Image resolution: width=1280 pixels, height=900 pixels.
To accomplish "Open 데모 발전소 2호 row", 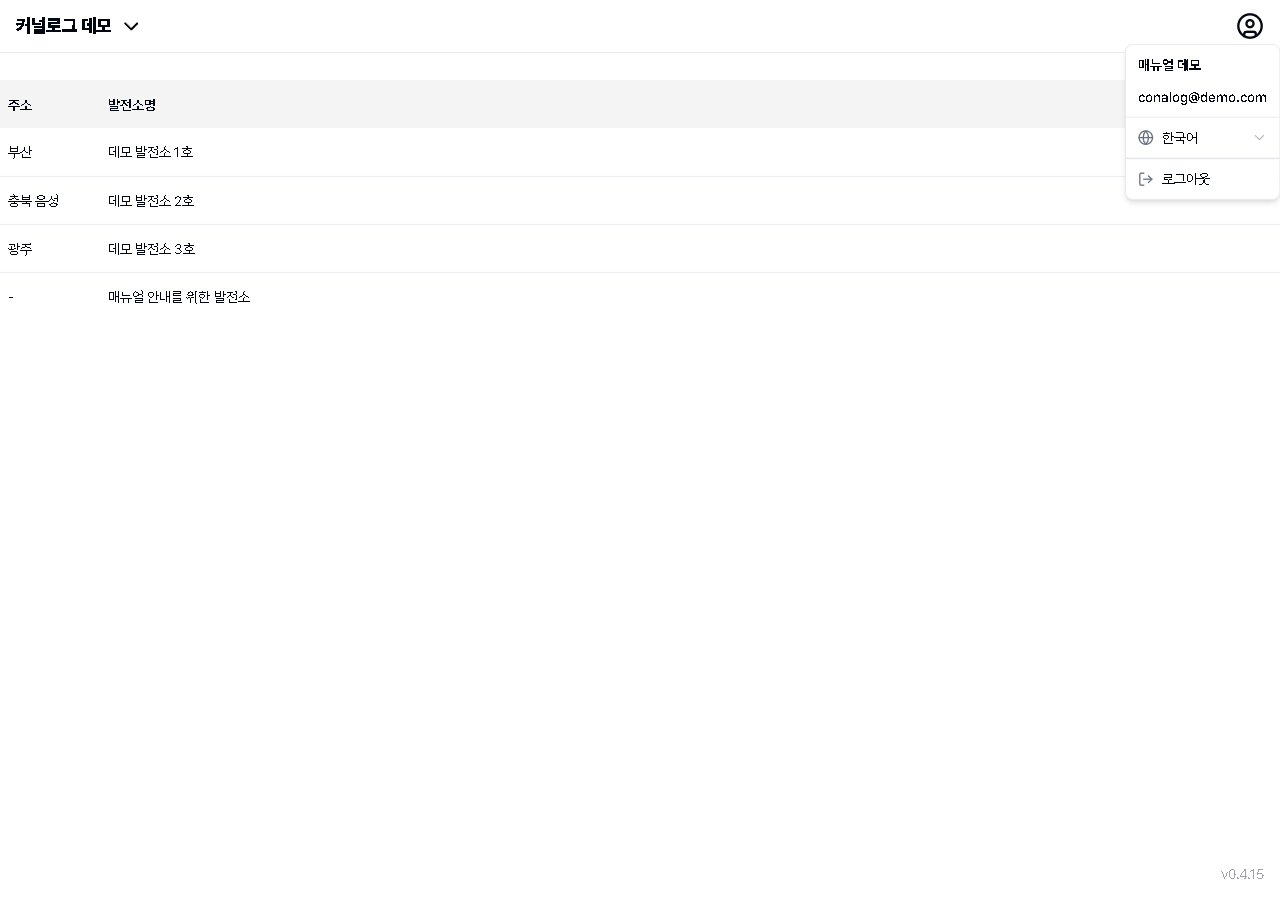I will pyautogui.click(x=151, y=201).
